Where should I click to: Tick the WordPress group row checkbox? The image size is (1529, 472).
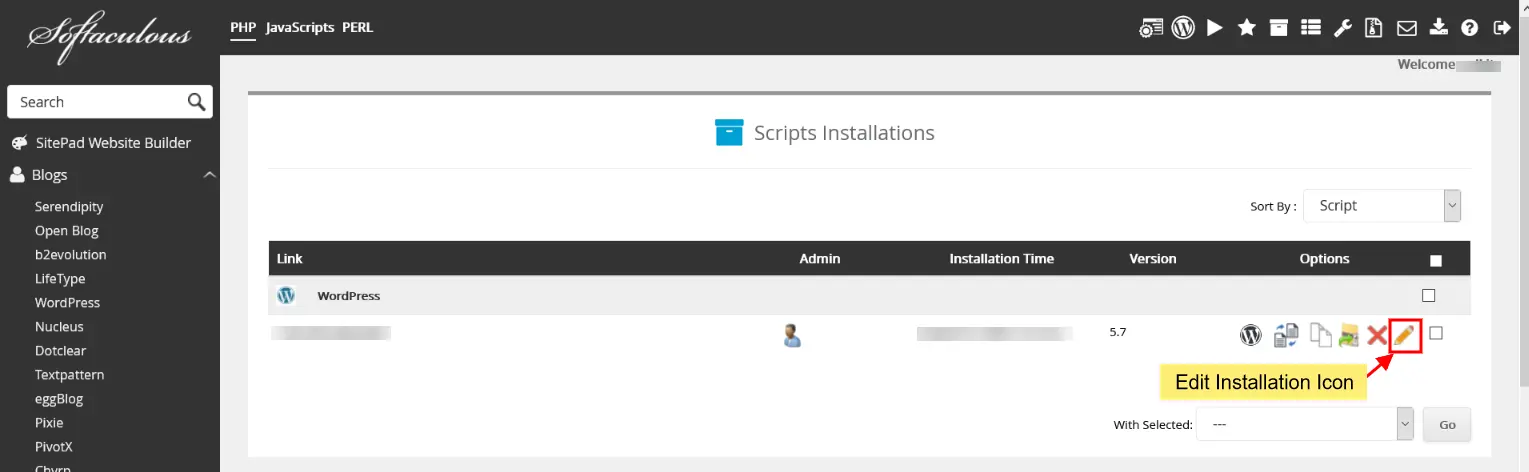coord(1428,296)
